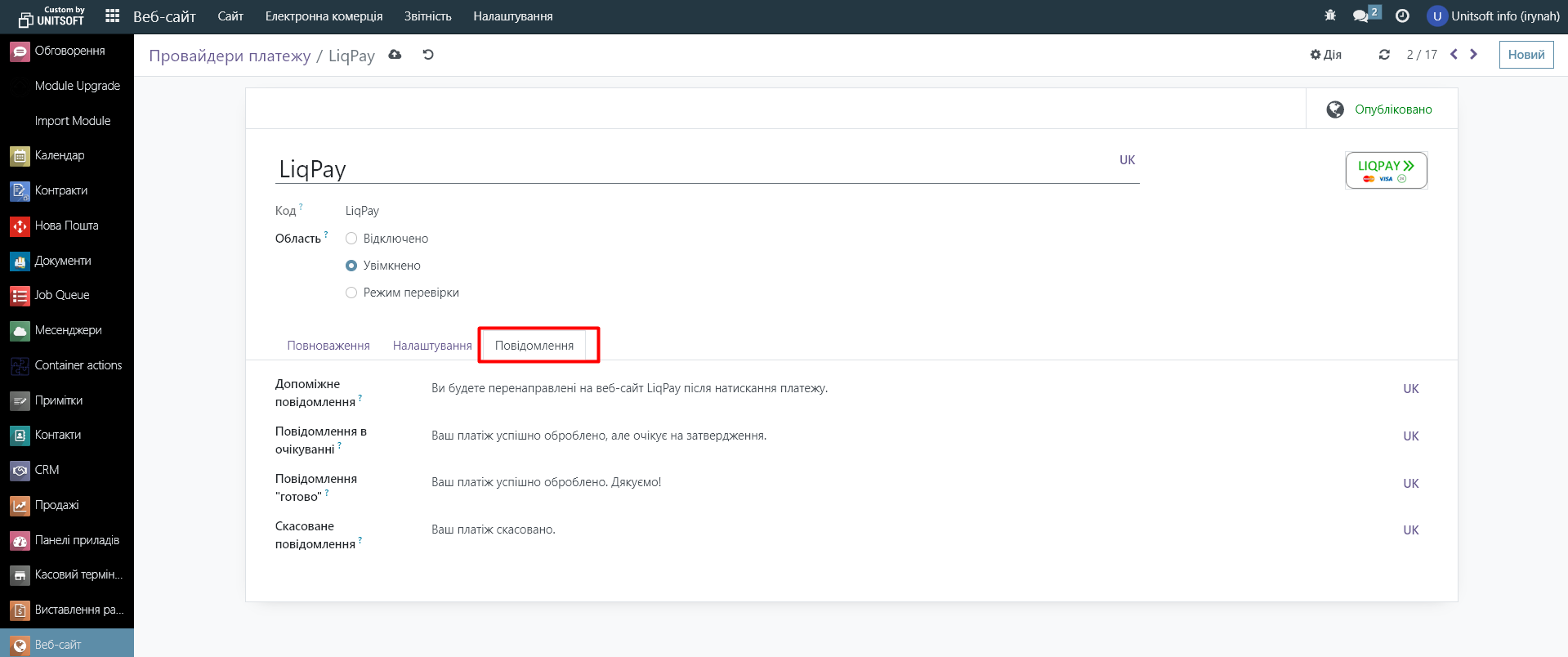This screenshot has height=657, width=1568.
Task: Open the Веб-сайт app in the sidebar
Action: [x=67, y=644]
